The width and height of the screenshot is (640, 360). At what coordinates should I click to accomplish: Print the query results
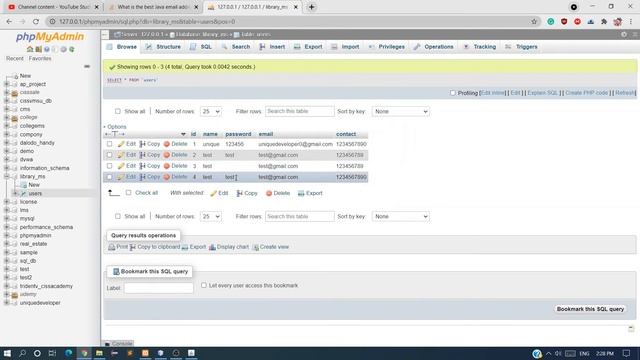point(118,247)
